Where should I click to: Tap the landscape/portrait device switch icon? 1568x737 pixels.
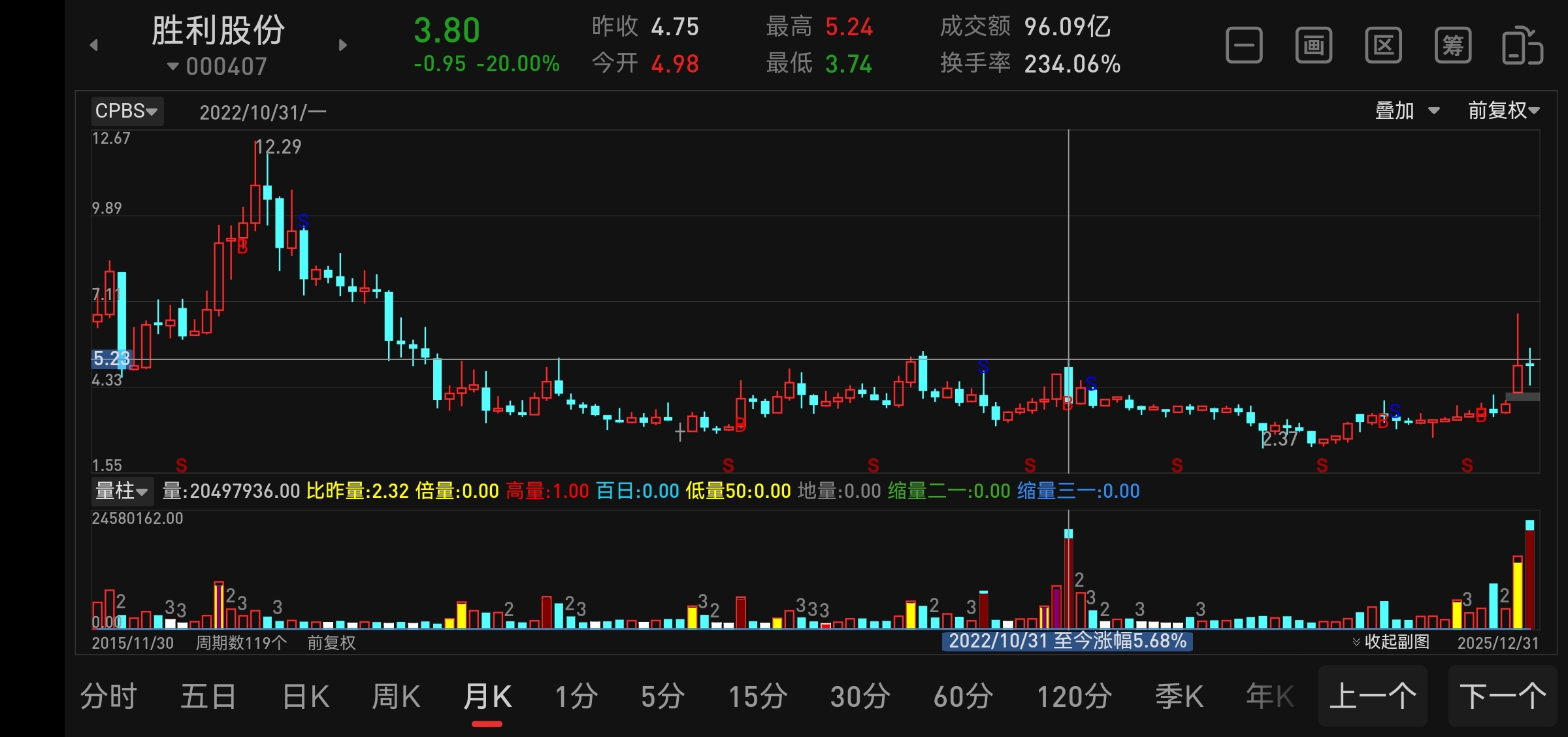pos(1522,46)
